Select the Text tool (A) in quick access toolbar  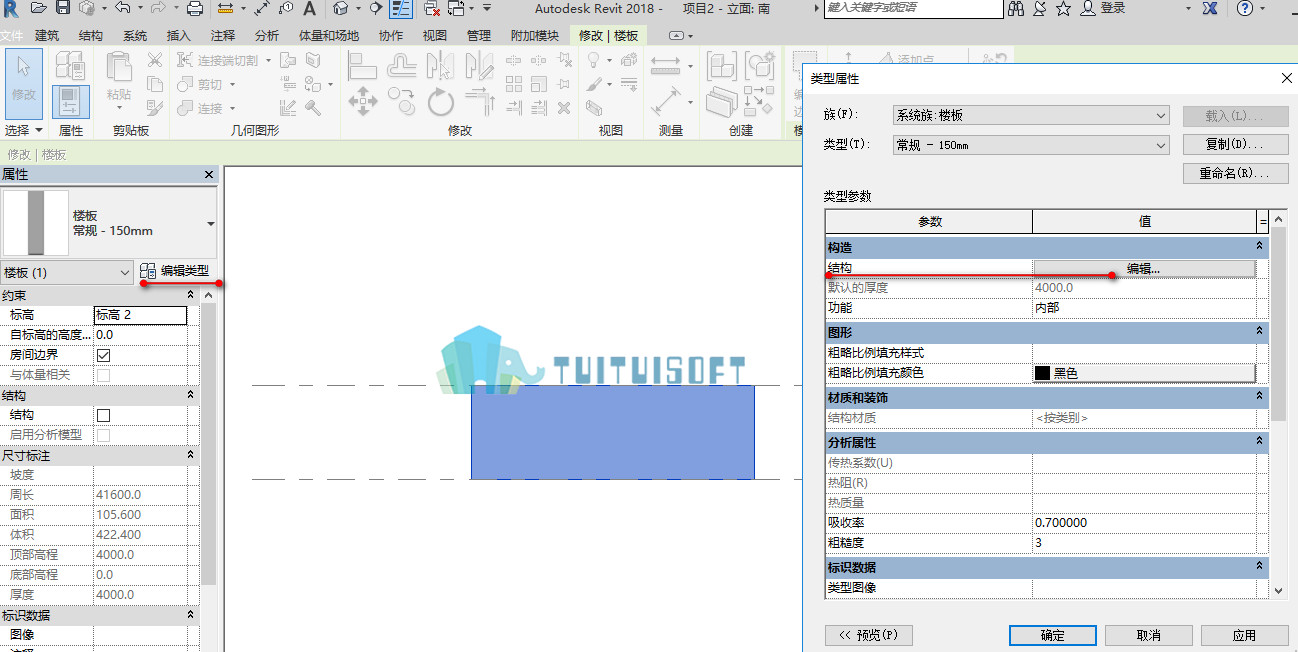pos(309,8)
